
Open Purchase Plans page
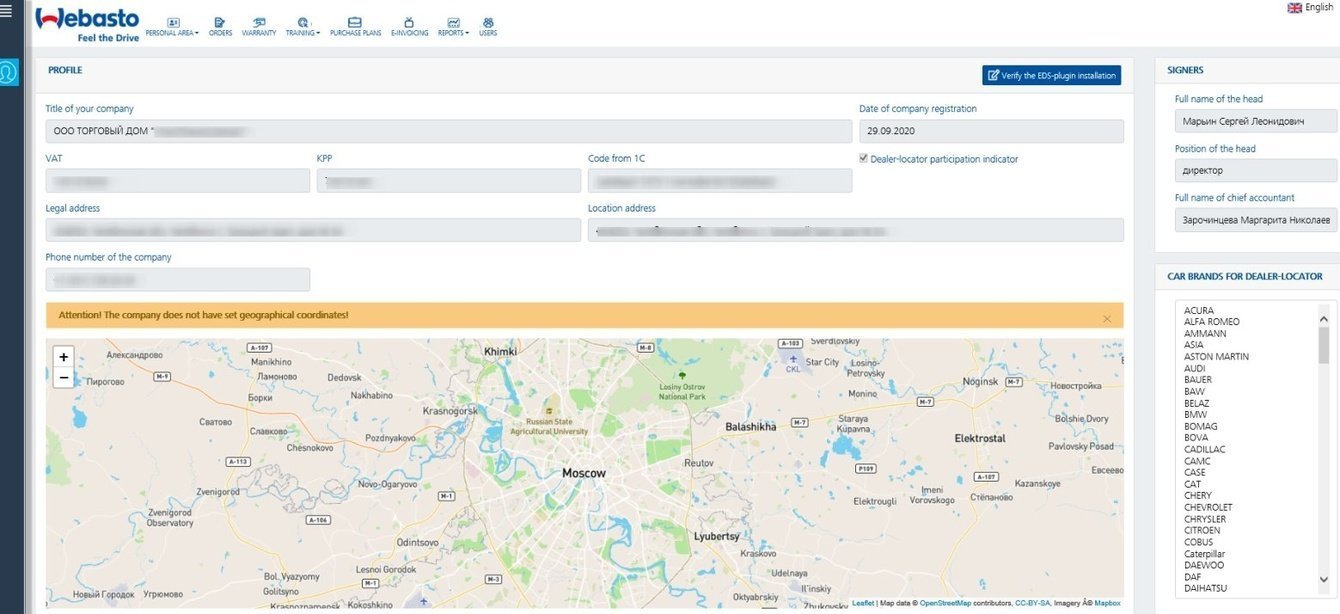pyautogui.click(x=355, y=27)
